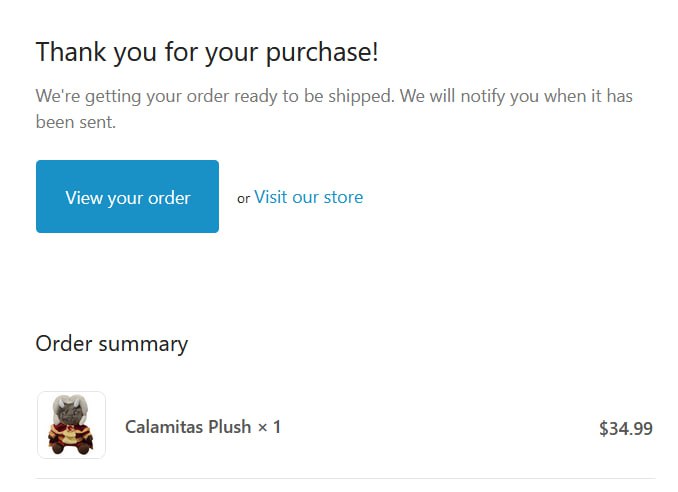Viewport: 678px width, 492px height.
Task: Click the word 'purchase!' in the heading
Action: (322, 54)
